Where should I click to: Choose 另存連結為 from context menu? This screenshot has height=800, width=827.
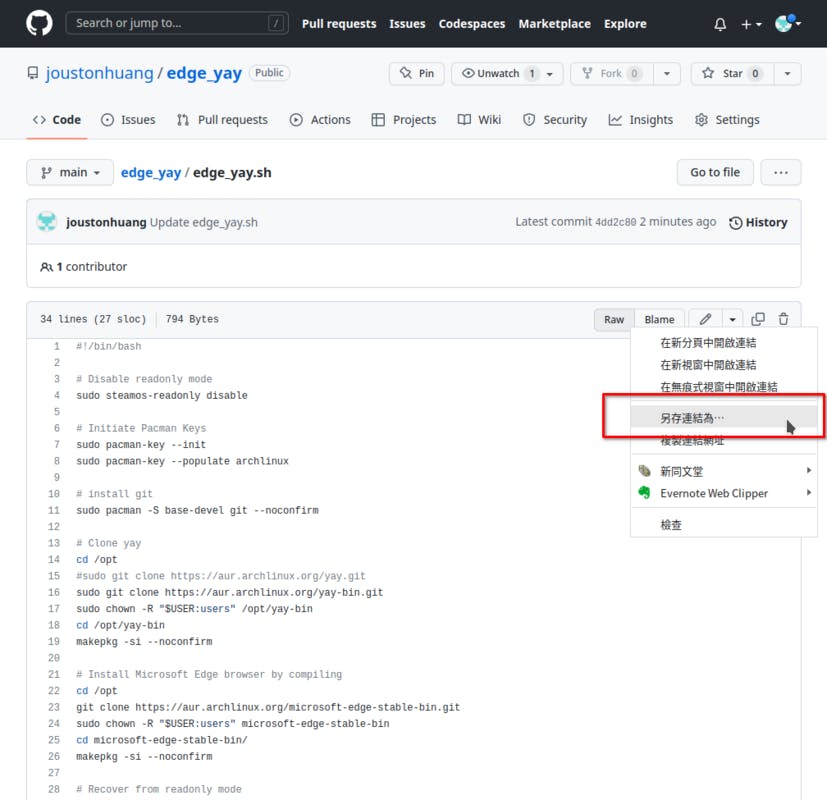coord(724,418)
